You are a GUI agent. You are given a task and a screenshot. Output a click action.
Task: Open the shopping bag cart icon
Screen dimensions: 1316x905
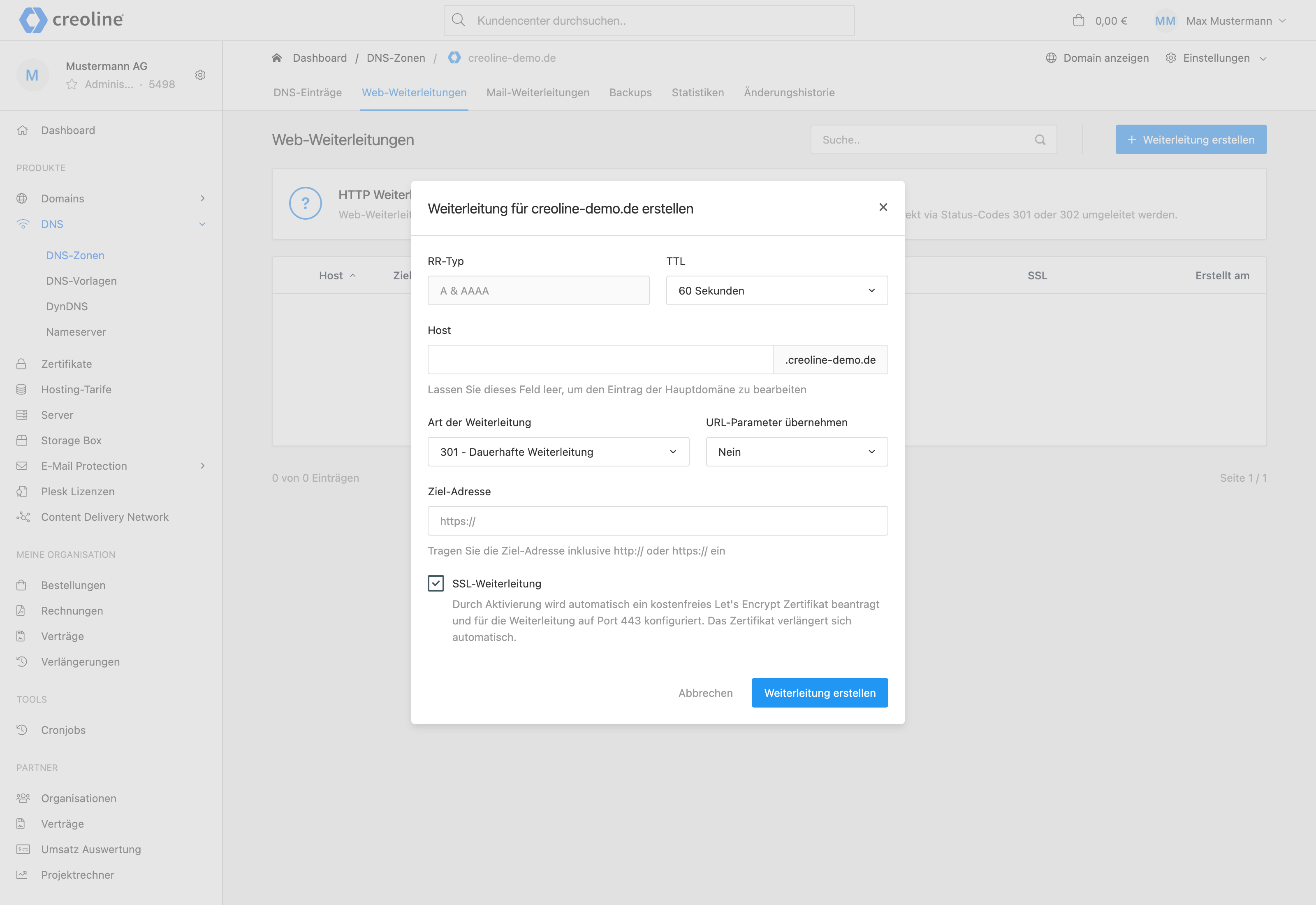click(x=1079, y=21)
